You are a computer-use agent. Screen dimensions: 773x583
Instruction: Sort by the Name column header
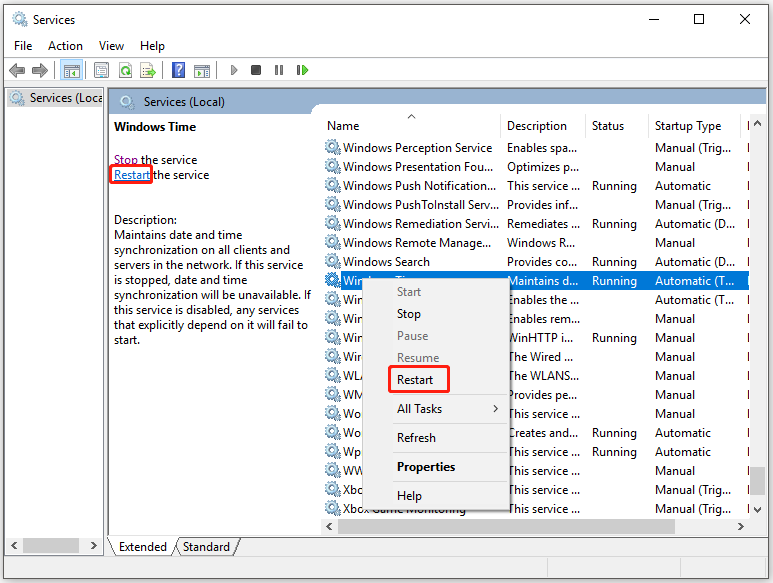pyautogui.click(x=412, y=126)
